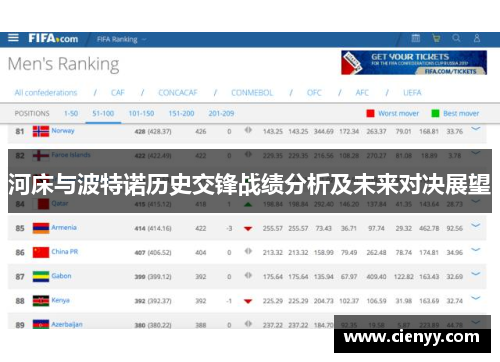Select the All confederations filter

[x=46, y=93]
